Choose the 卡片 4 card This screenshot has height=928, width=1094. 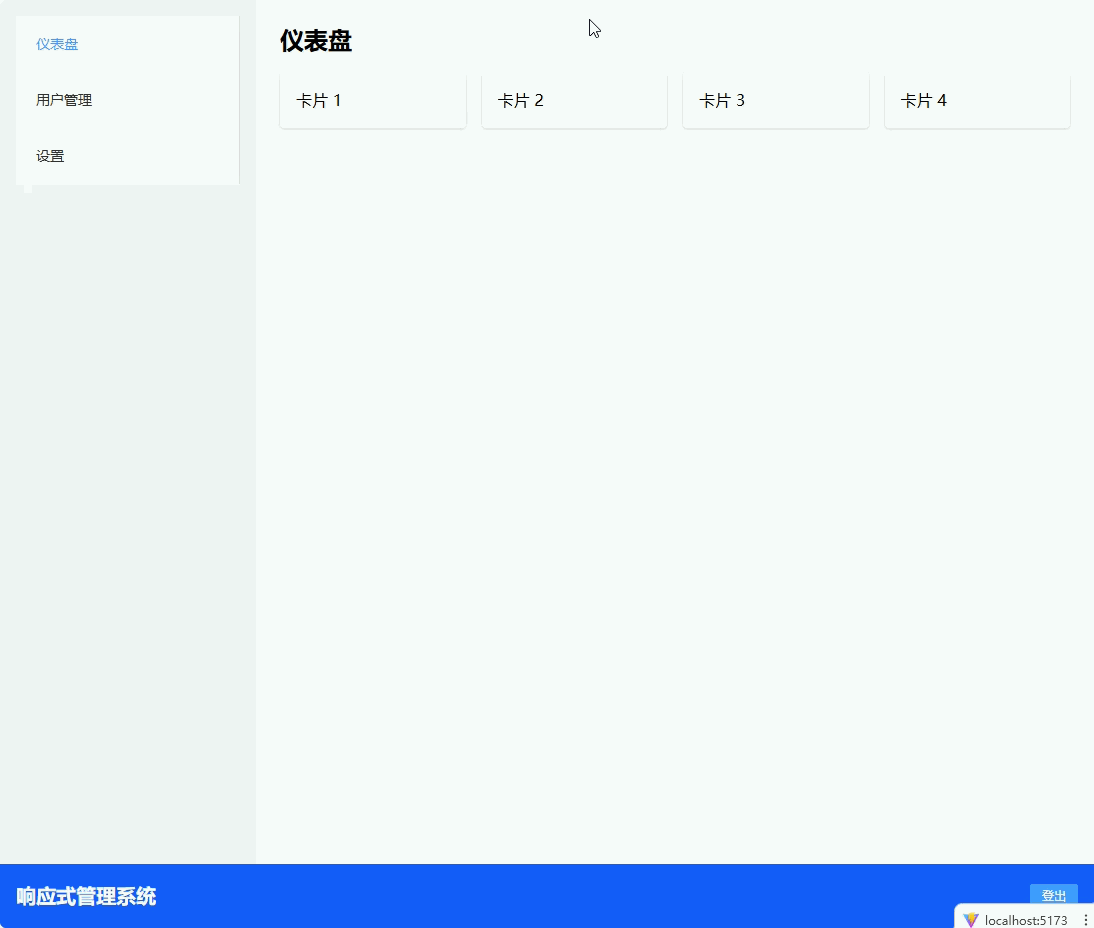pyautogui.click(x=977, y=101)
